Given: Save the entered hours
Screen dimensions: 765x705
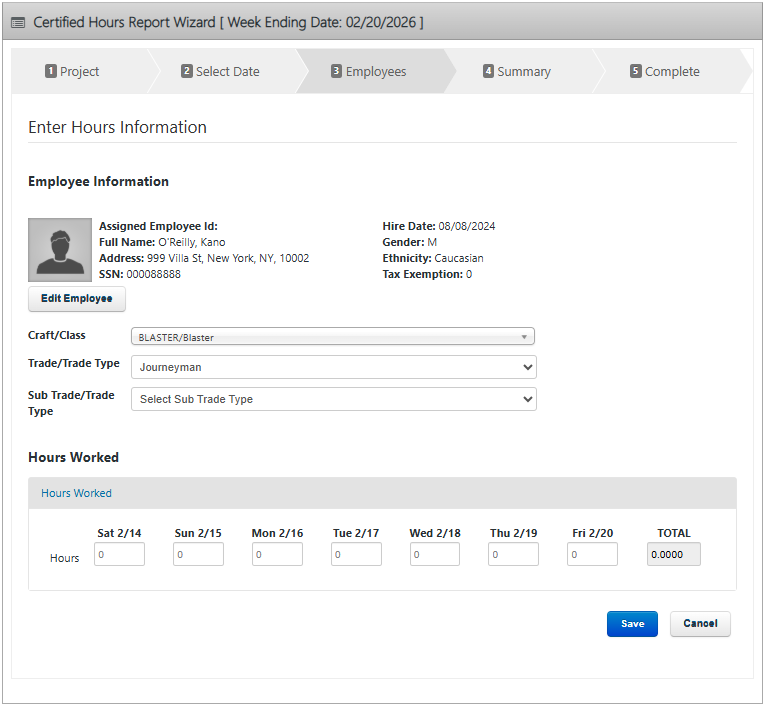Looking at the screenshot, I should click(632, 624).
